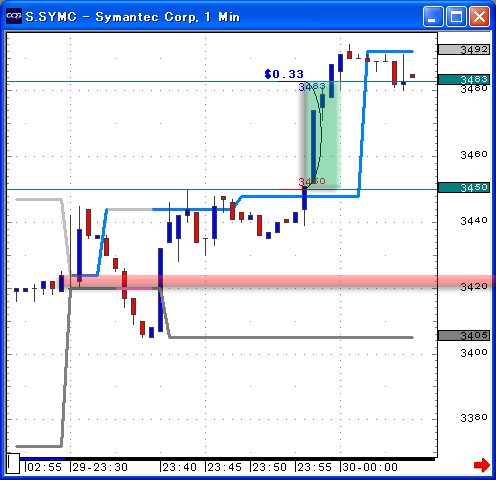Click the teal 3450 price marker on scale
The image size is (496, 480).
[x=464, y=187]
